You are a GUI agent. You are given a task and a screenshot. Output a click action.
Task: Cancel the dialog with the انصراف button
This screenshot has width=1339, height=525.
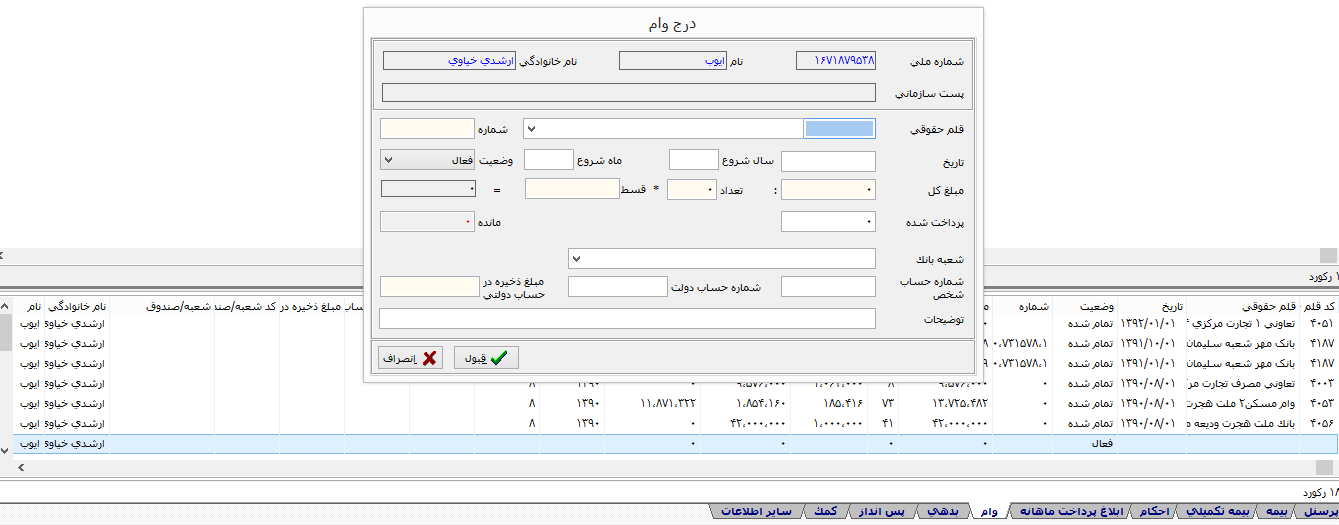point(410,358)
